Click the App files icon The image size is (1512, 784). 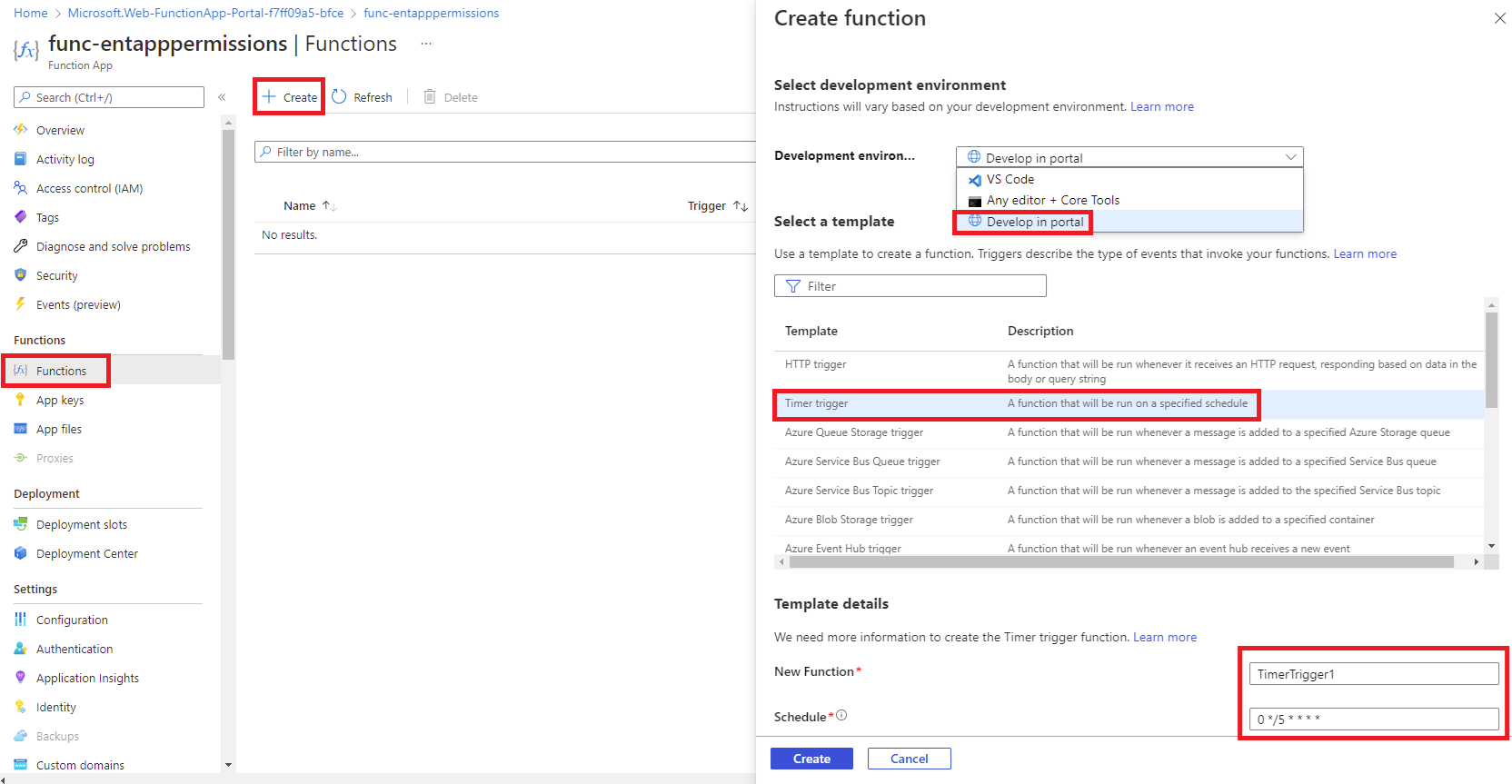pyautogui.click(x=21, y=429)
